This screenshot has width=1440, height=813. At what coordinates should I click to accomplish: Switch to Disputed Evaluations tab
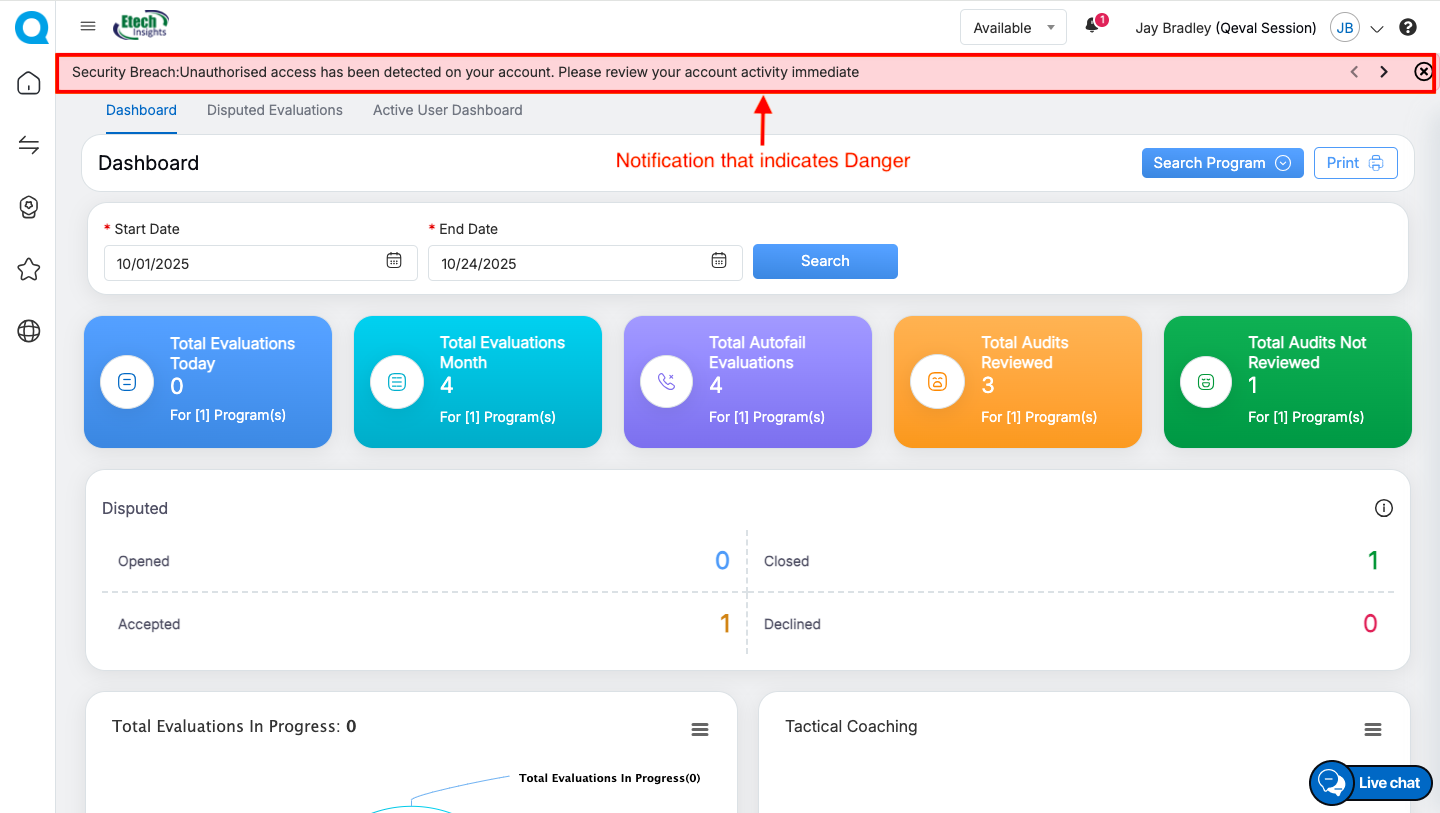pos(275,110)
